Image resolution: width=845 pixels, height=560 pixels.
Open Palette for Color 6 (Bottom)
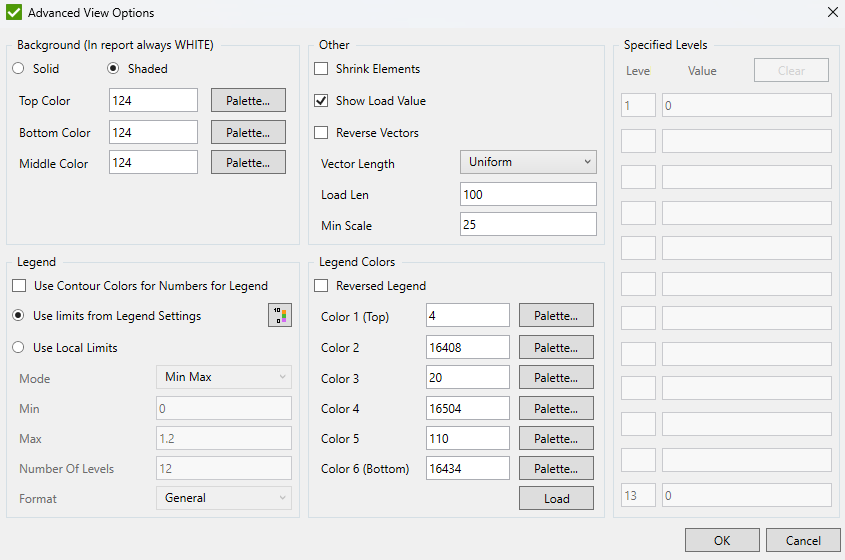point(556,468)
